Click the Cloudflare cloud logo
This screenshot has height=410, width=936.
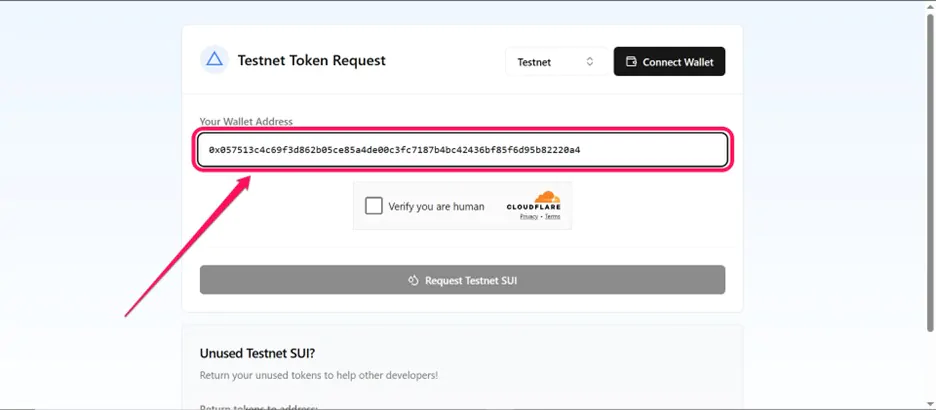(547, 197)
